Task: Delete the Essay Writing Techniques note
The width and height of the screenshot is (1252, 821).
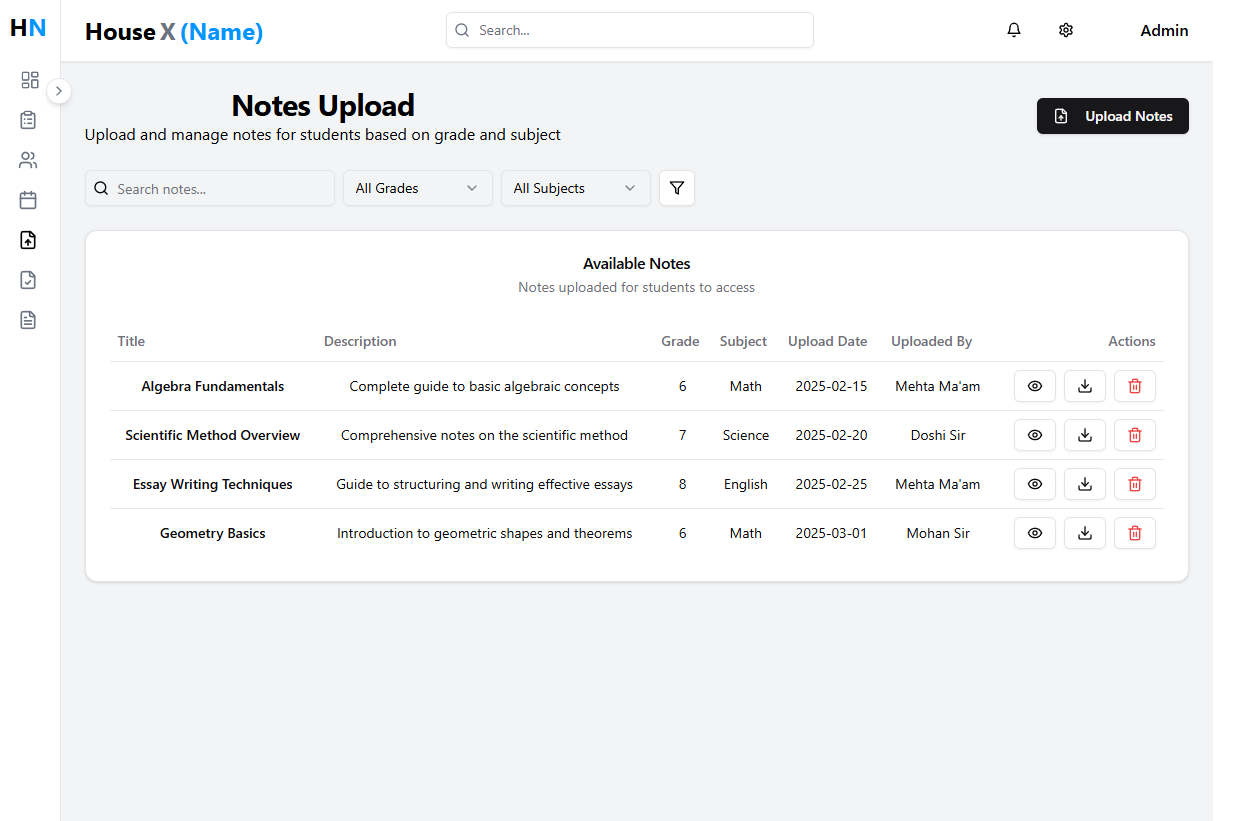Action: 1135,484
